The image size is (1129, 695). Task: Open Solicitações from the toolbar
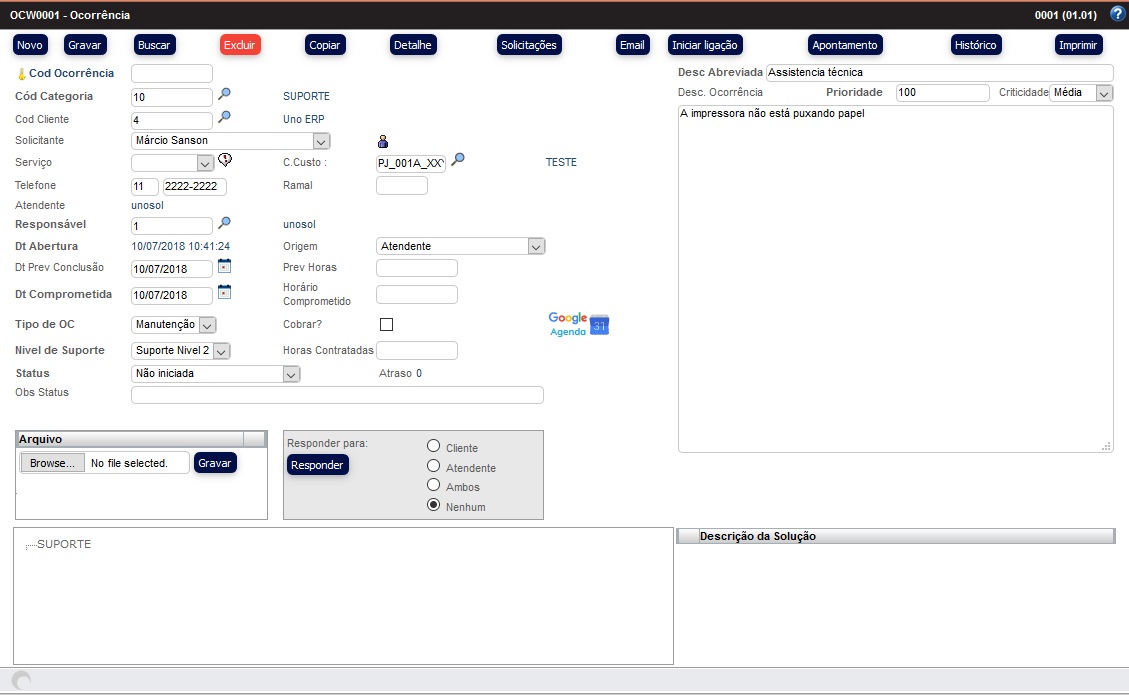(529, 45)
